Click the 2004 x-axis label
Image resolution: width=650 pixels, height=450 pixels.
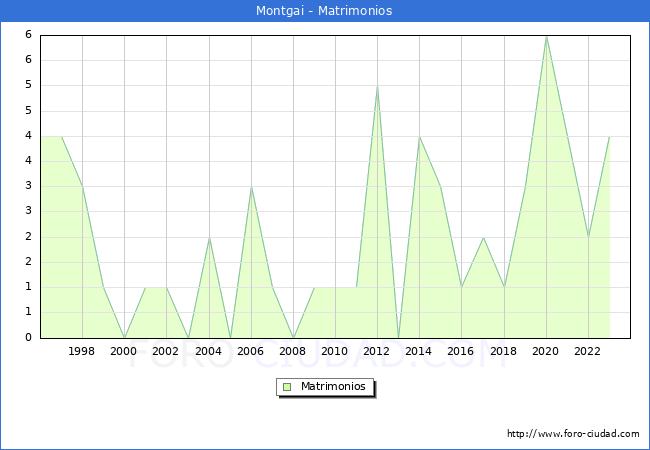[208, 351]
